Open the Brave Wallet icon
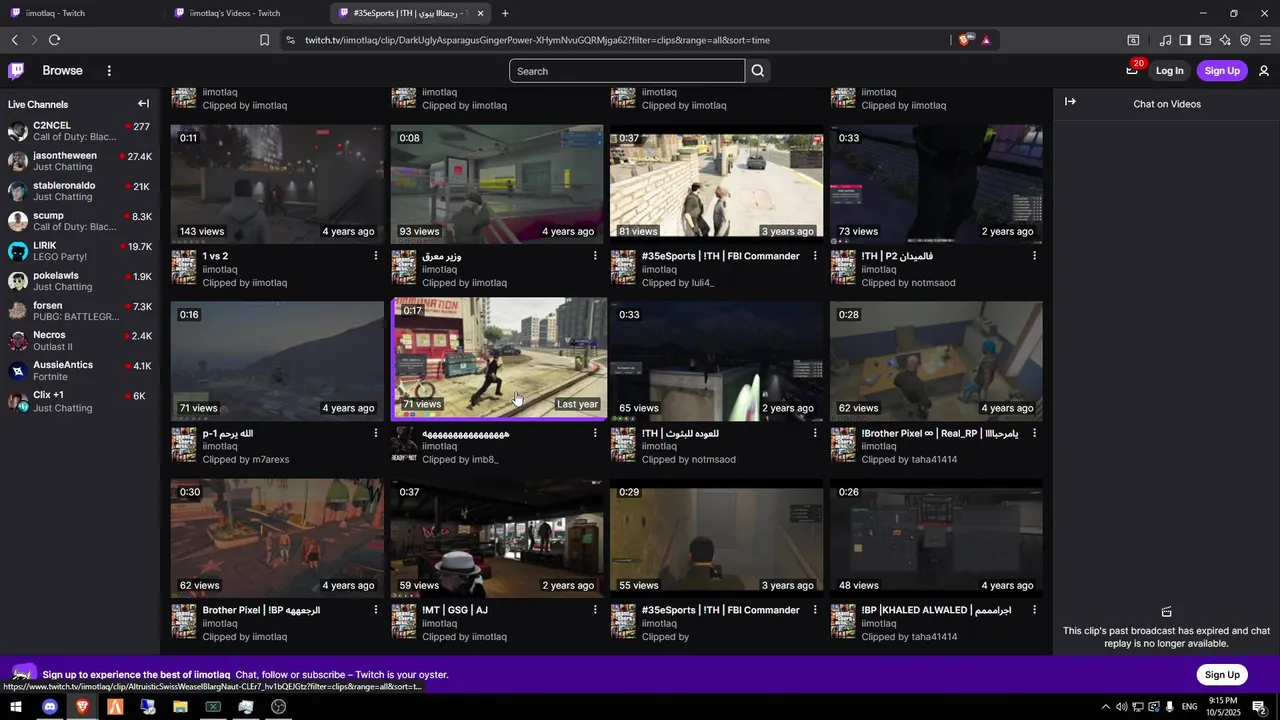Image resolution: width=1280 pixels, height=720 pixels. click(1205, 40)
